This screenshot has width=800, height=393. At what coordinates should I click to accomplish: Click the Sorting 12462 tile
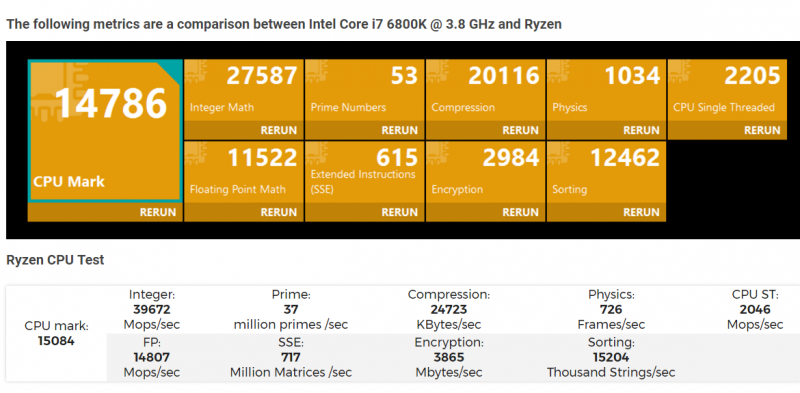pyautogui.click(x=606, y=172)
